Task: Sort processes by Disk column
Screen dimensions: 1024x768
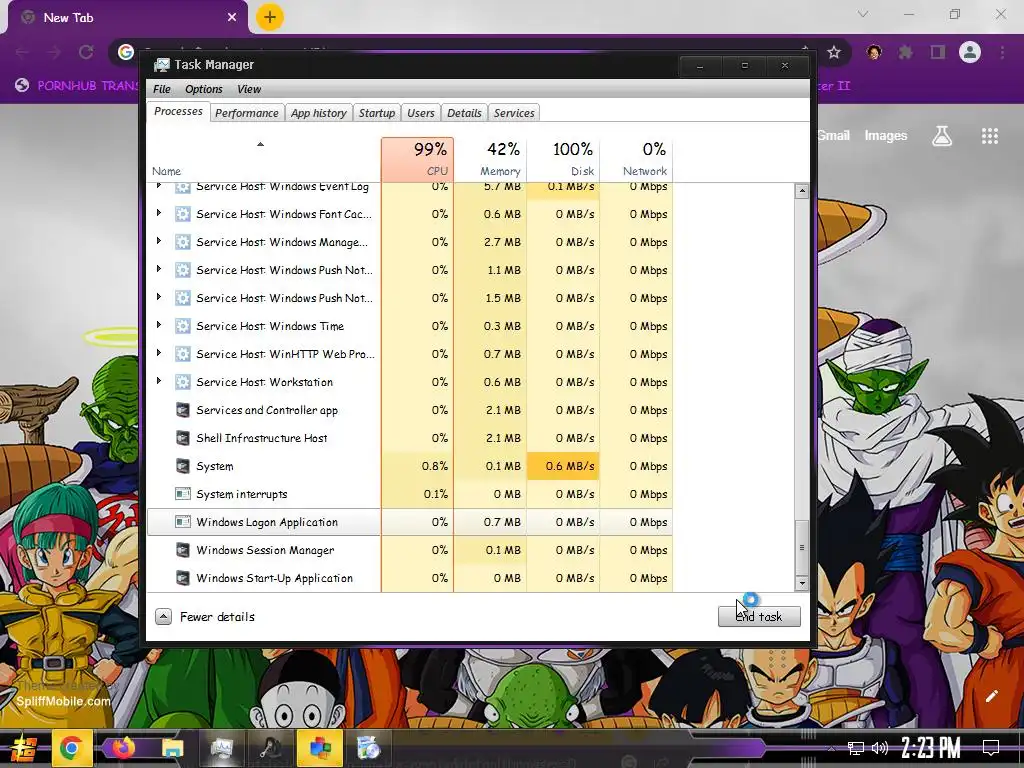Action: tap(563, 159)
